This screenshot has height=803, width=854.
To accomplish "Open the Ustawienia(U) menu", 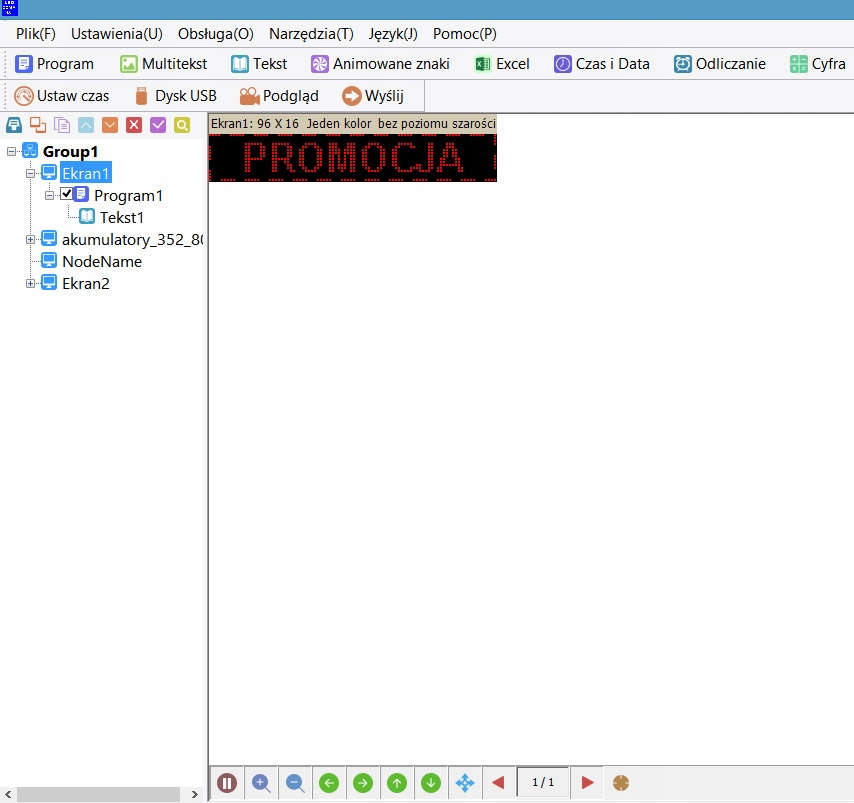I will 117,34.
